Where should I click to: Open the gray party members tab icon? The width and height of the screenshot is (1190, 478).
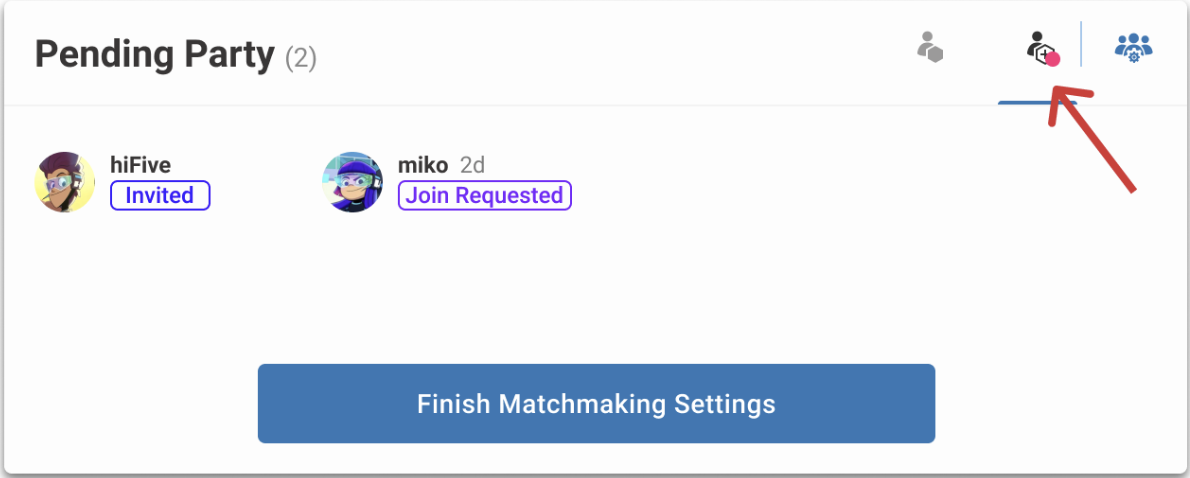930,47
